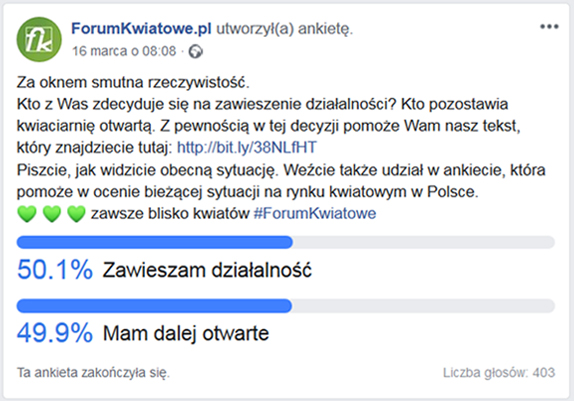
Task: Click the second green heart emoji
Action: [x=52, y=214]
